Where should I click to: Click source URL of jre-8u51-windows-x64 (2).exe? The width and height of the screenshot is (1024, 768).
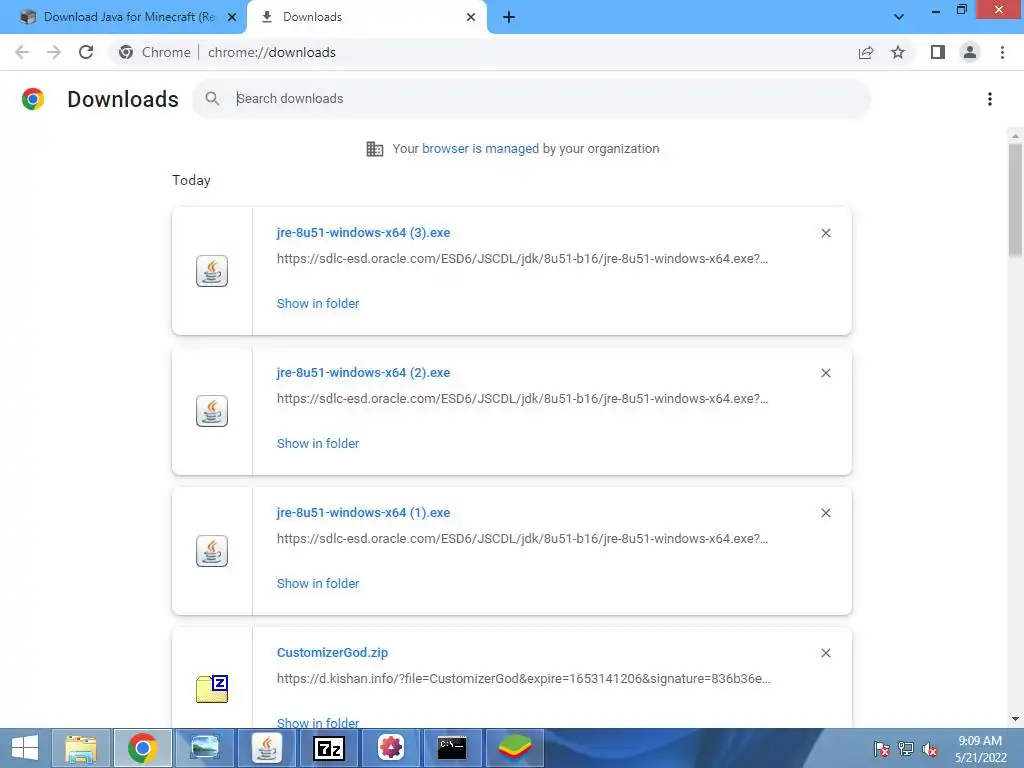[x=522, y=398]
